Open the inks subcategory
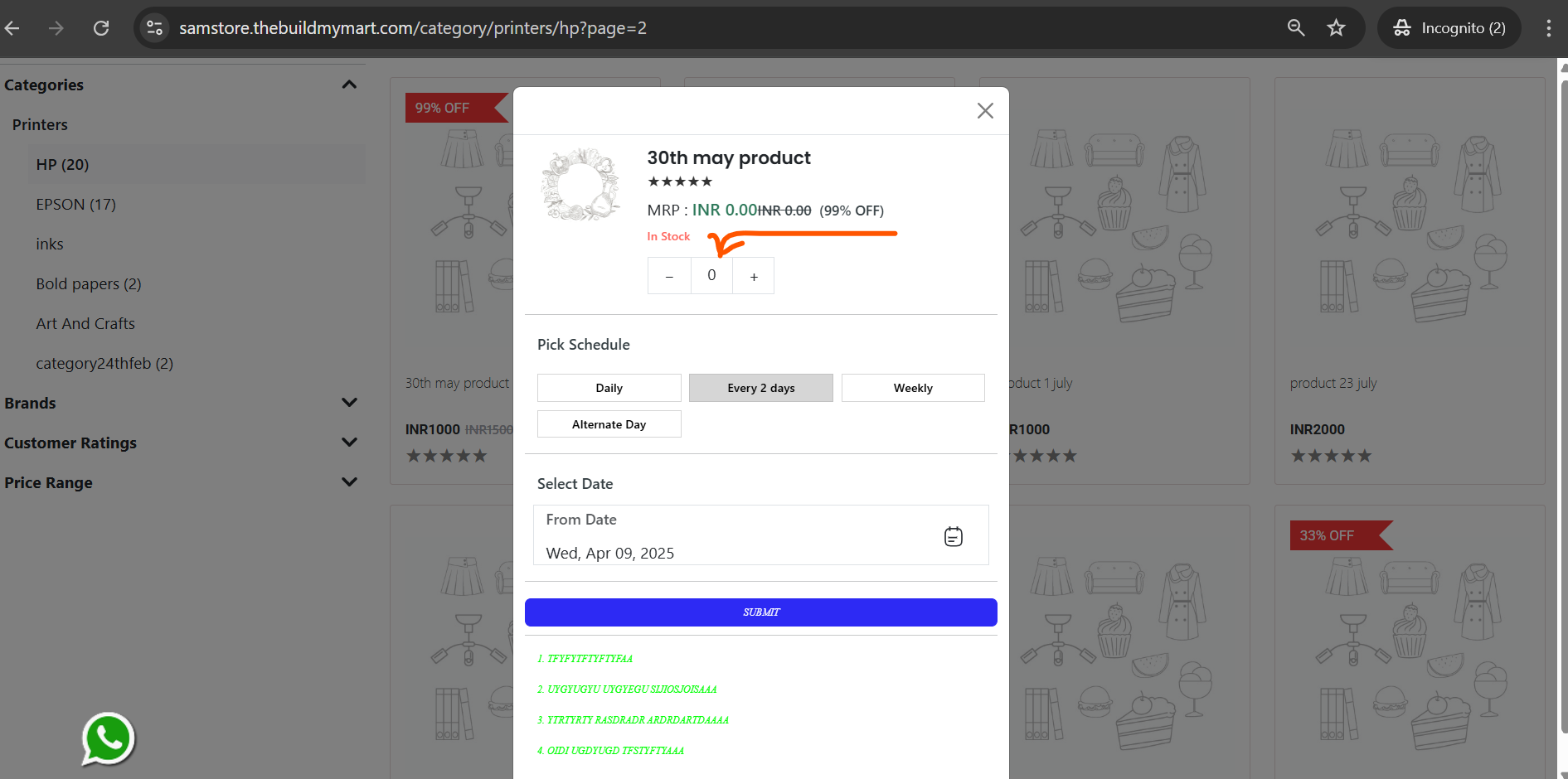The width and height of the screenshot is (1568, 779). (50, 244)
